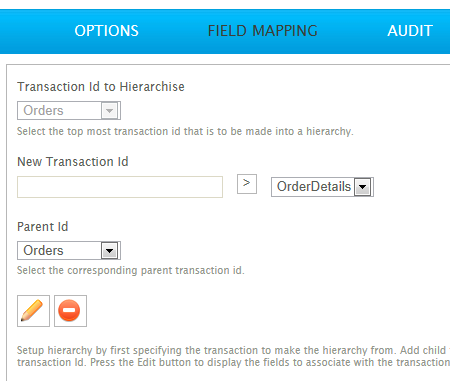Open the Parent Id Orders dropdown arrow
450x381 pixels.
click(x=109, y=251)
